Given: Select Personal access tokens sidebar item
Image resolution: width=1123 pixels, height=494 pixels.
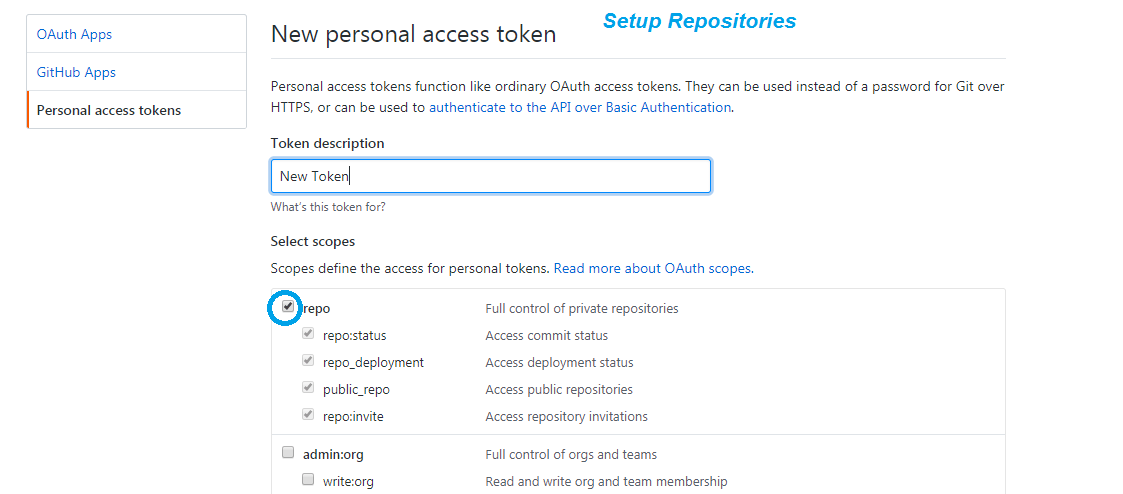Looking at the screenshot, I should click(x=109, y=110).
